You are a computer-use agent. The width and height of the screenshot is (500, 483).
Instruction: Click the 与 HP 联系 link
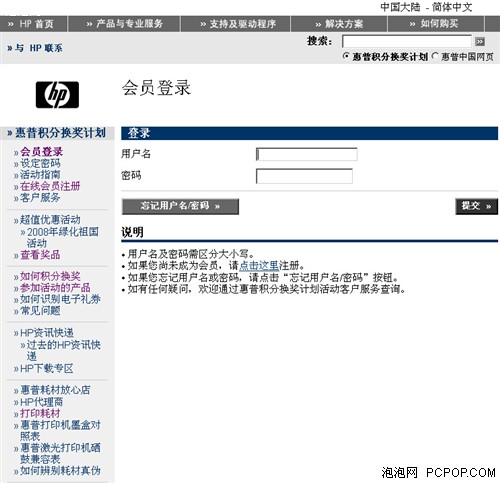pyautogui.click(x=35, y=48)
